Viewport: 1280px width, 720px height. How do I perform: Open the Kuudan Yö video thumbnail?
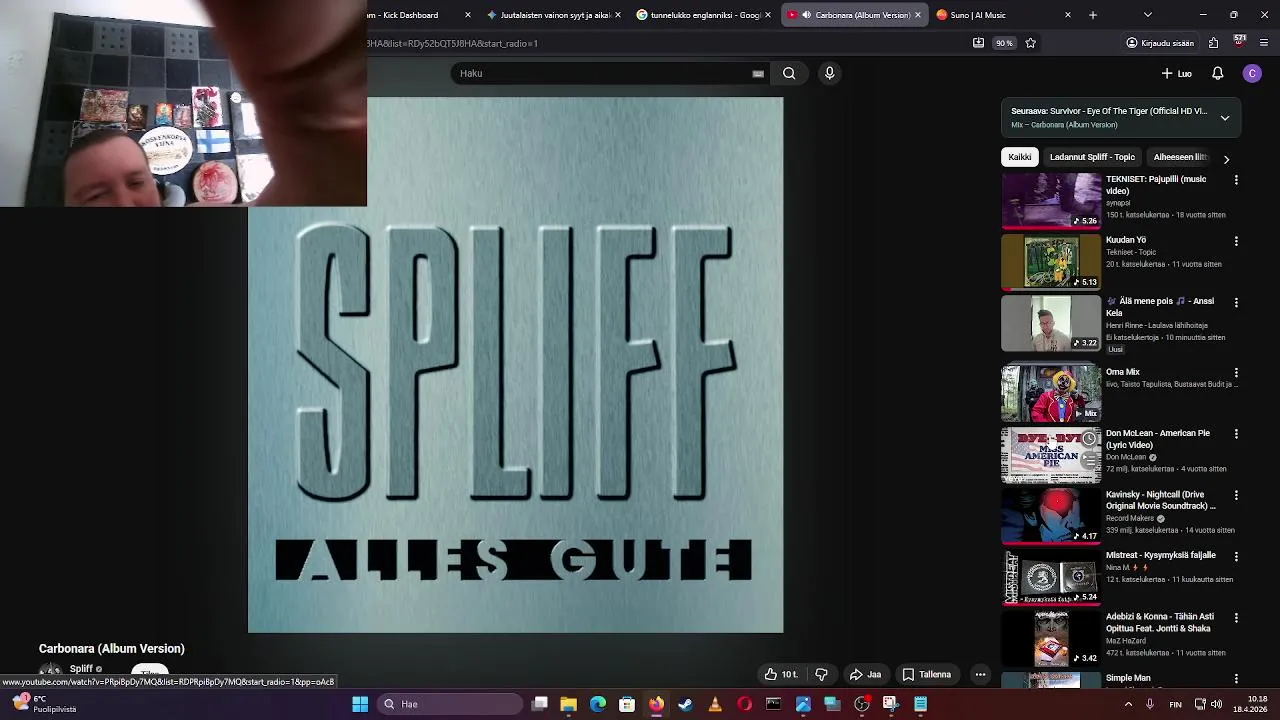tap(1051, 262)
